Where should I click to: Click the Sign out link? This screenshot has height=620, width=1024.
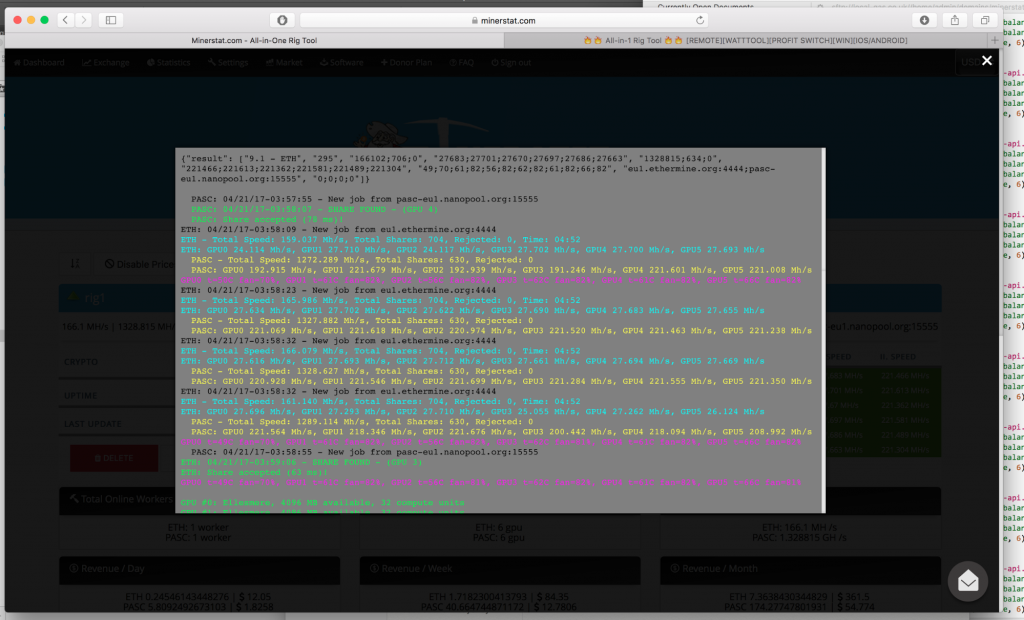point(510,62)
